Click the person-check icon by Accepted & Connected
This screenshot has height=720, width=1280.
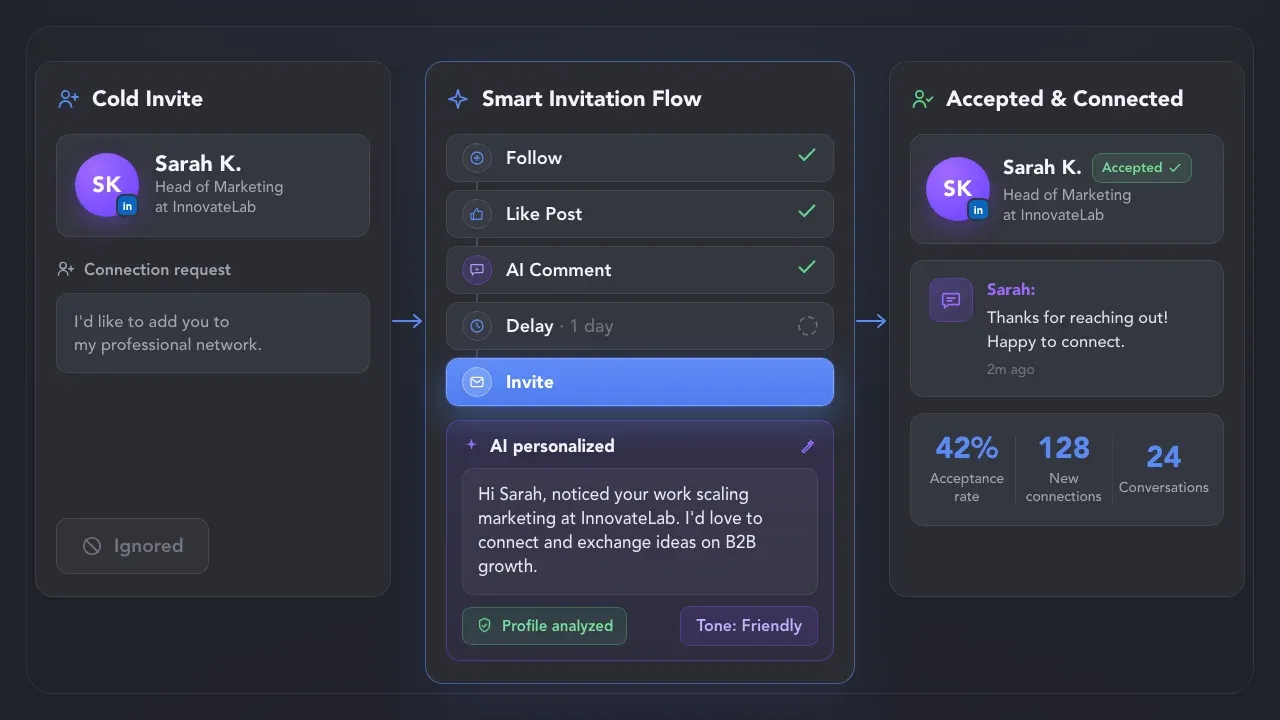923,99
